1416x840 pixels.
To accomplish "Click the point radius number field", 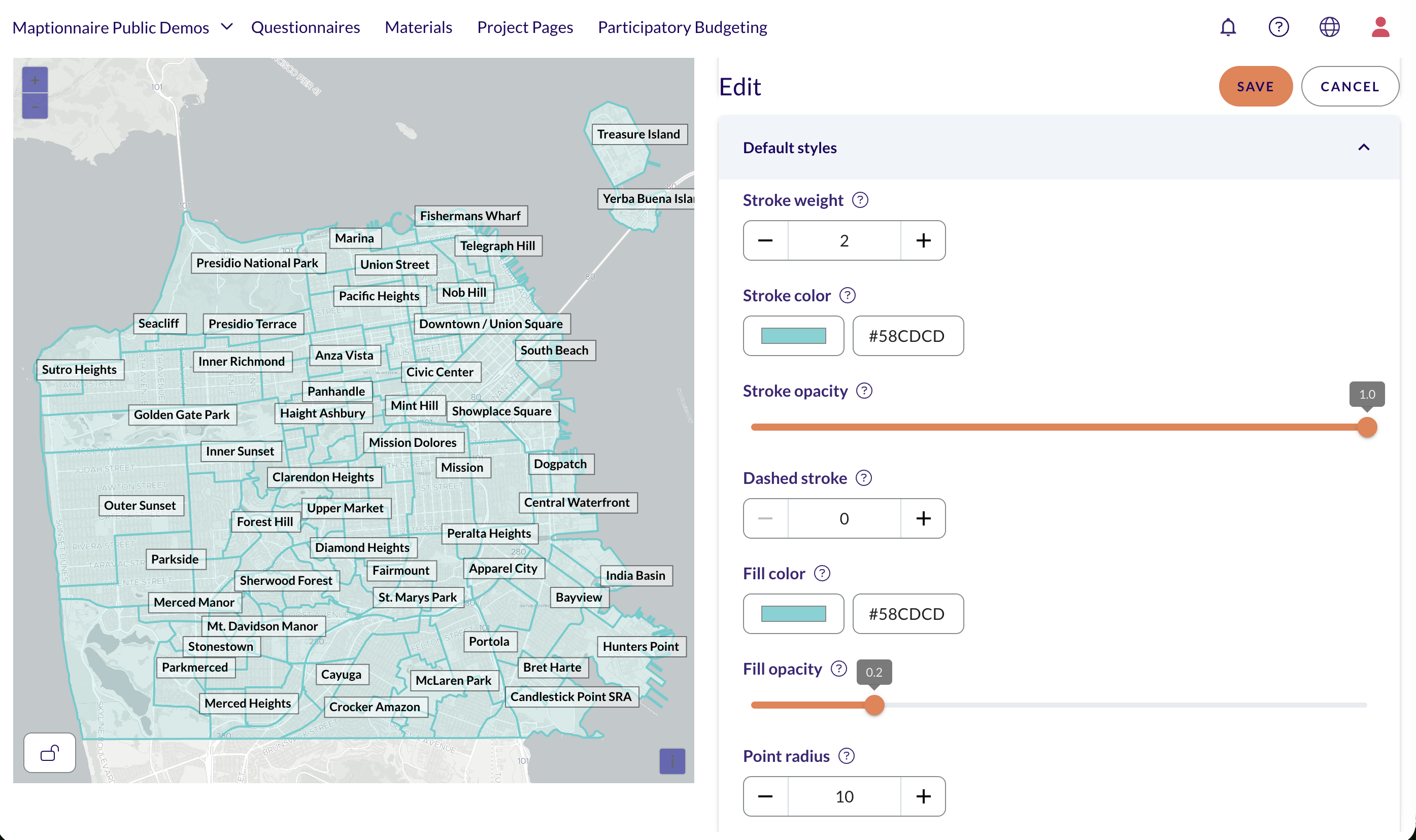I will [844, 796].
